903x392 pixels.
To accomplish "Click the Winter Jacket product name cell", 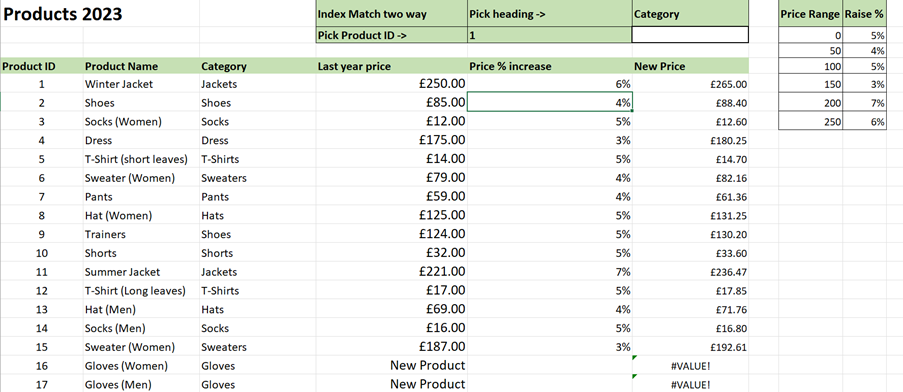I will point(141,83).
